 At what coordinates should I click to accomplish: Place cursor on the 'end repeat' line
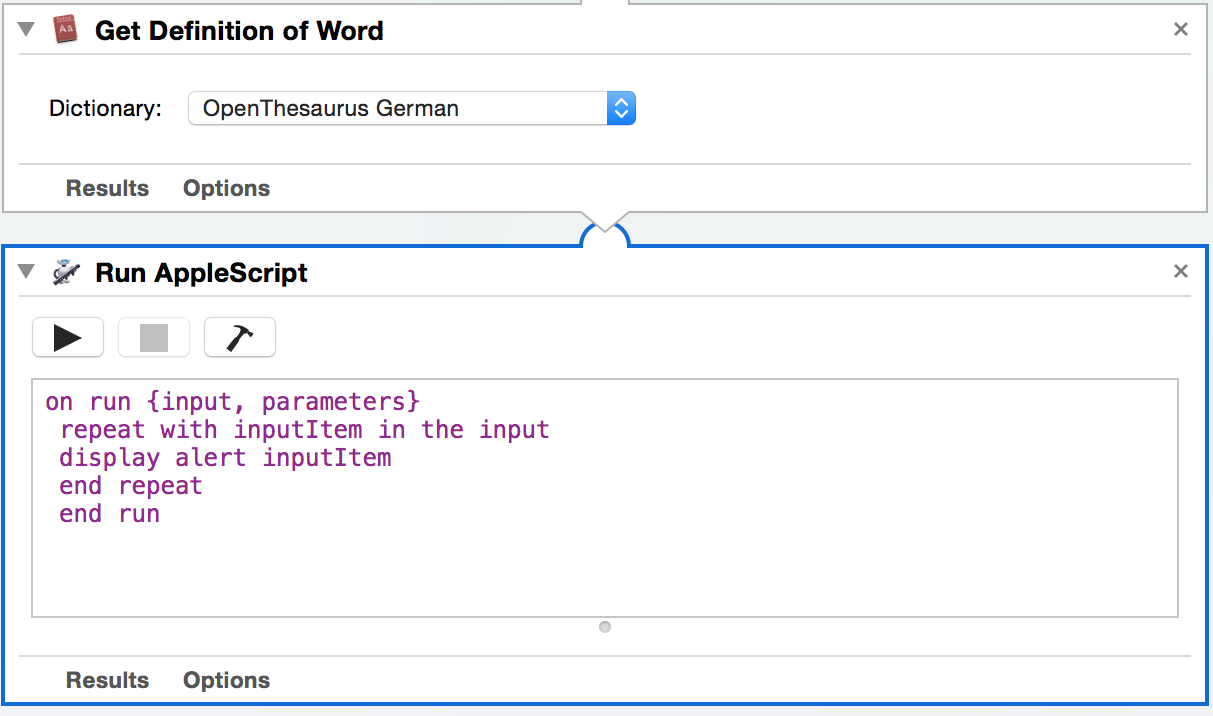point(131,486)
